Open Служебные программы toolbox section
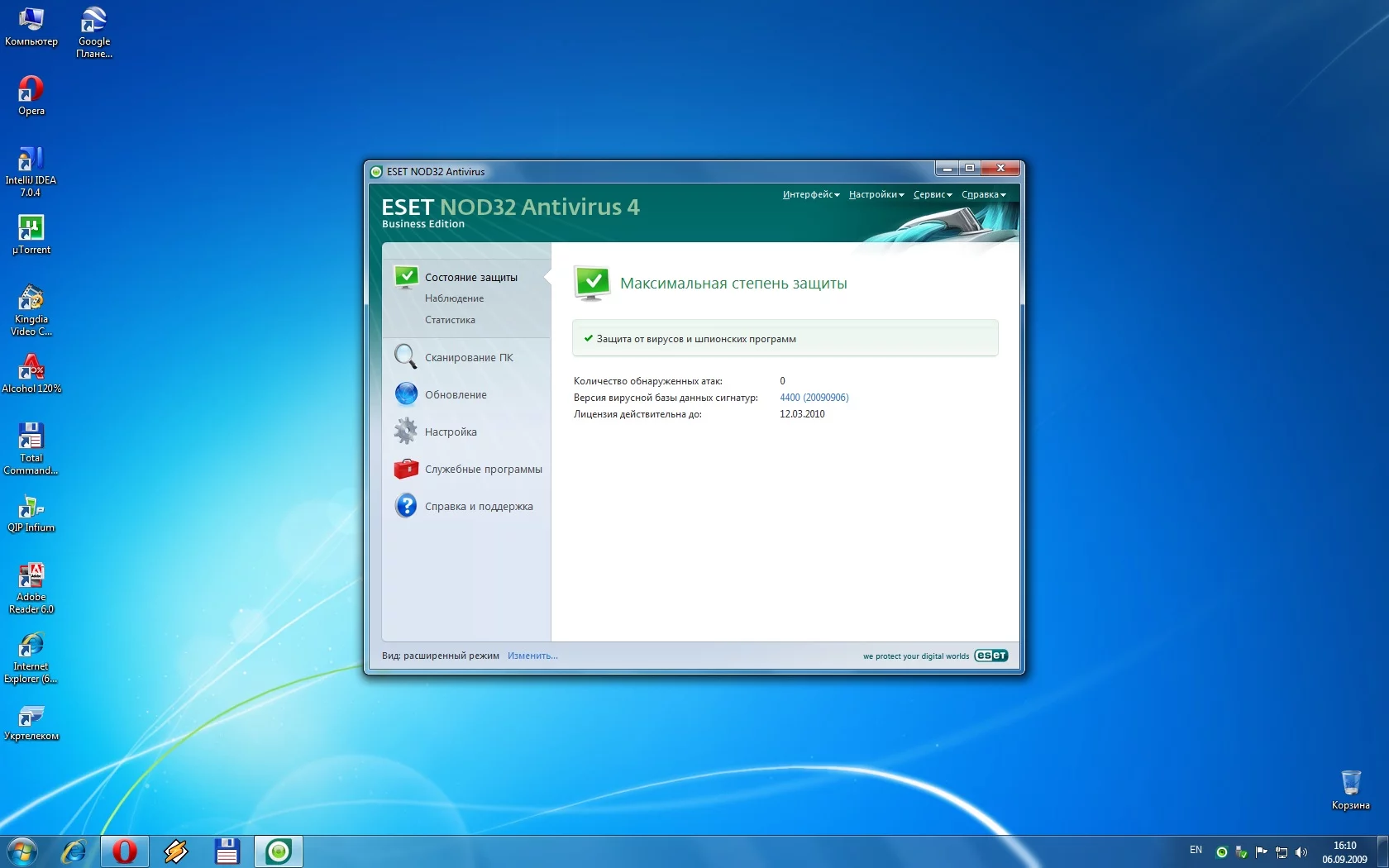Image resolution: width=1389 pixels, height=868 pixels. [x=468, y=469]
